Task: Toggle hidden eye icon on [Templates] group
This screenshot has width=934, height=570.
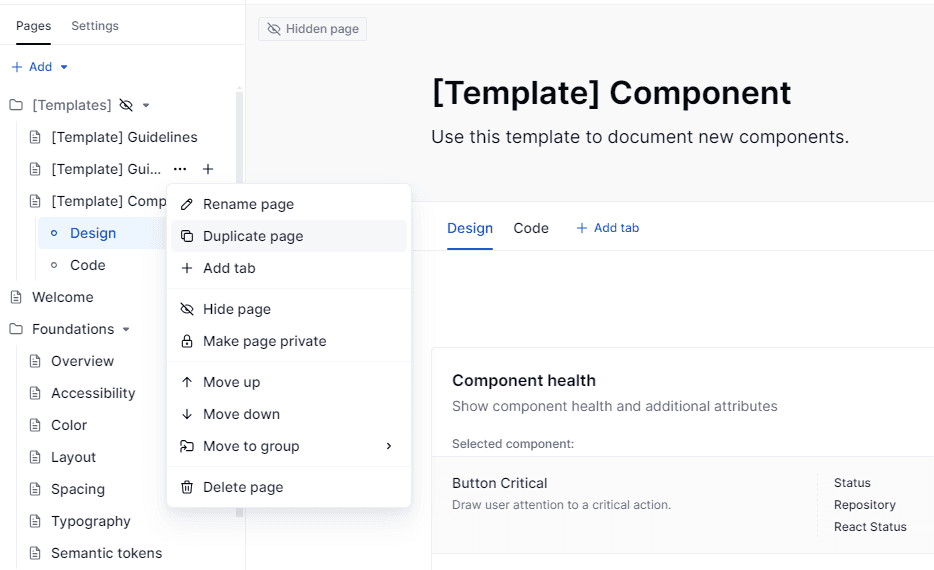Action: coord(126,105)
